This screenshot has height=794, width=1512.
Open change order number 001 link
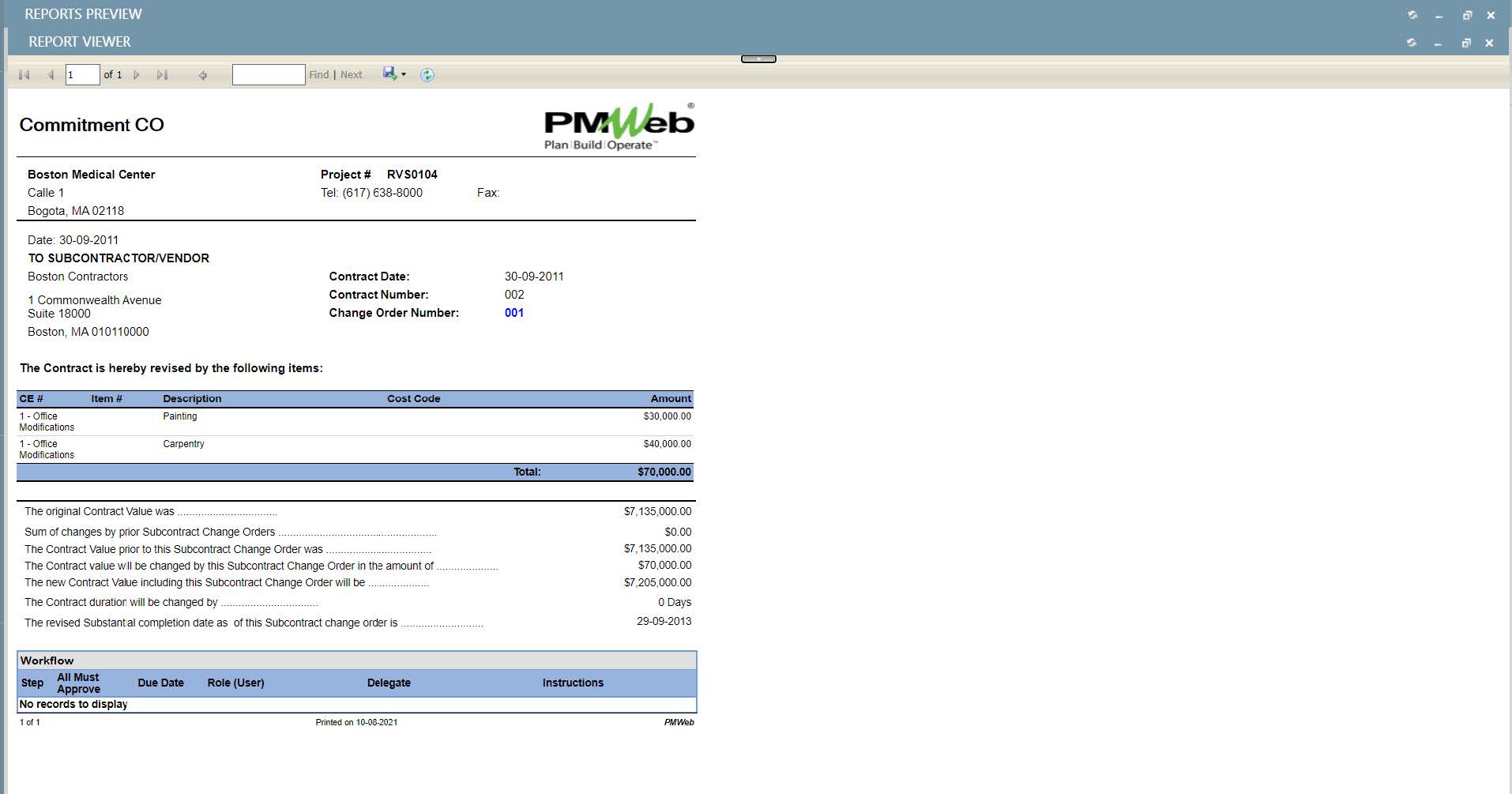pyautogui.click(x=514, y=313)
